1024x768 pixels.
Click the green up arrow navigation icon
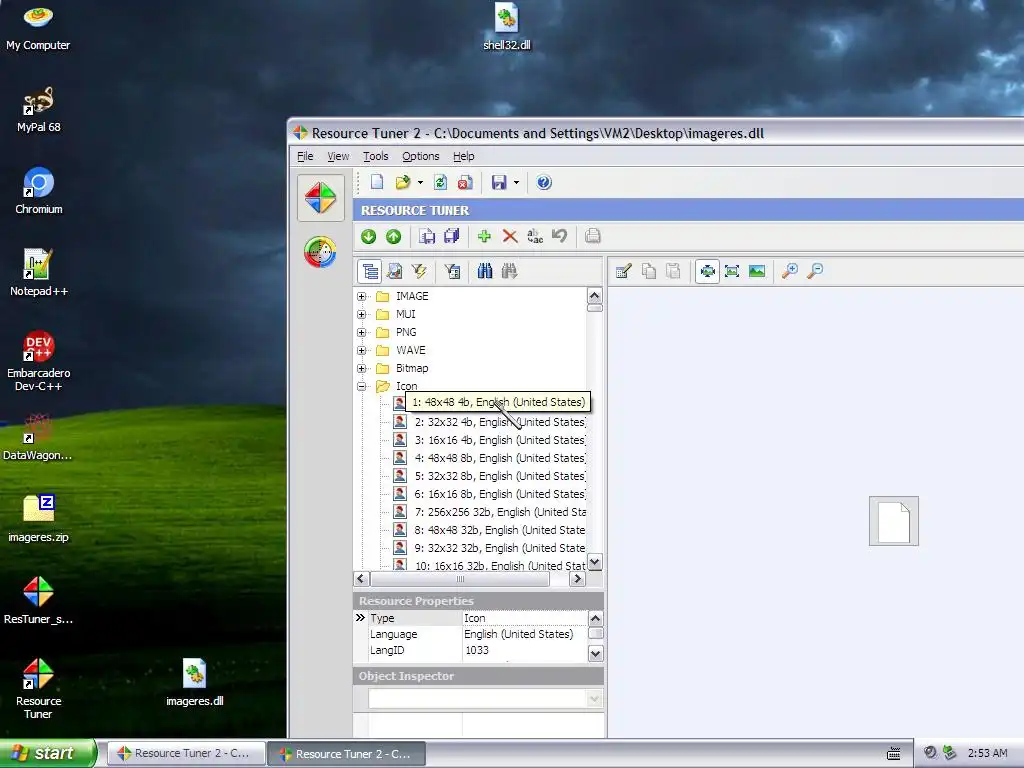pyautogui.click(x=393, y=236)
